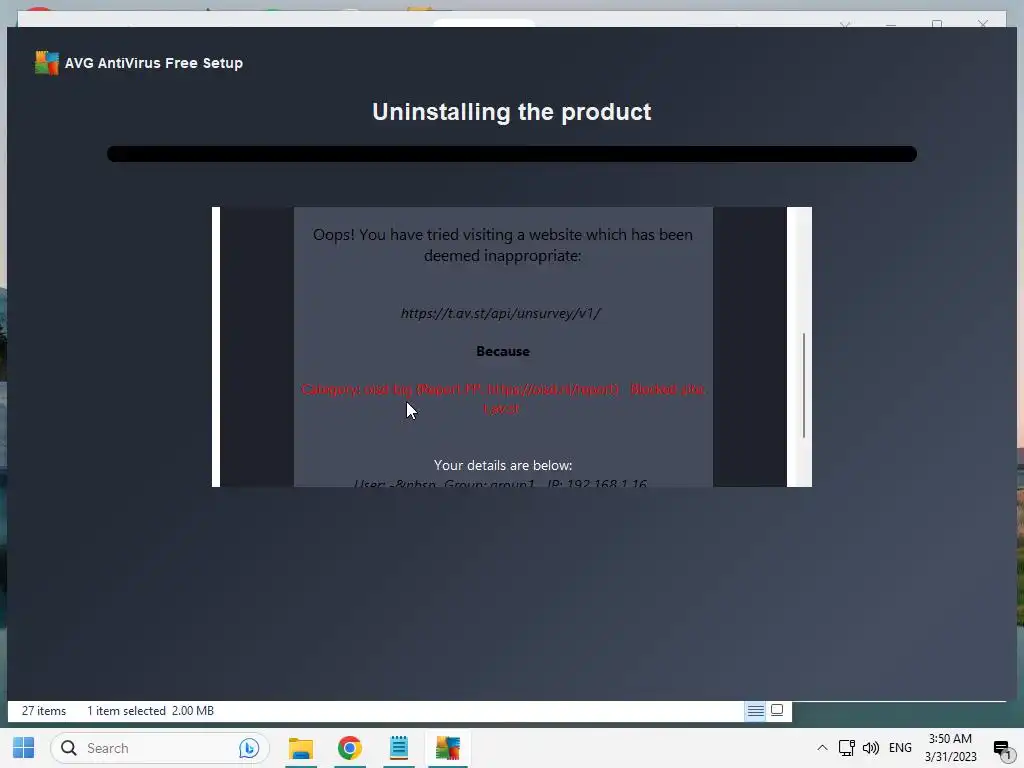This screenshot has height=768, width=1024.
Task: Launch Google Chrome from the taskbar
Action: [349, 748]
